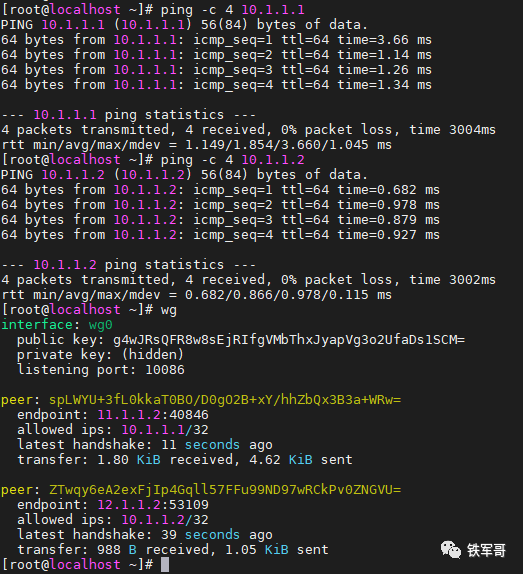523x574 pixels.
Task: Click the 10.1.1.2 ping statistics header
Action: [x=128, y=265]
